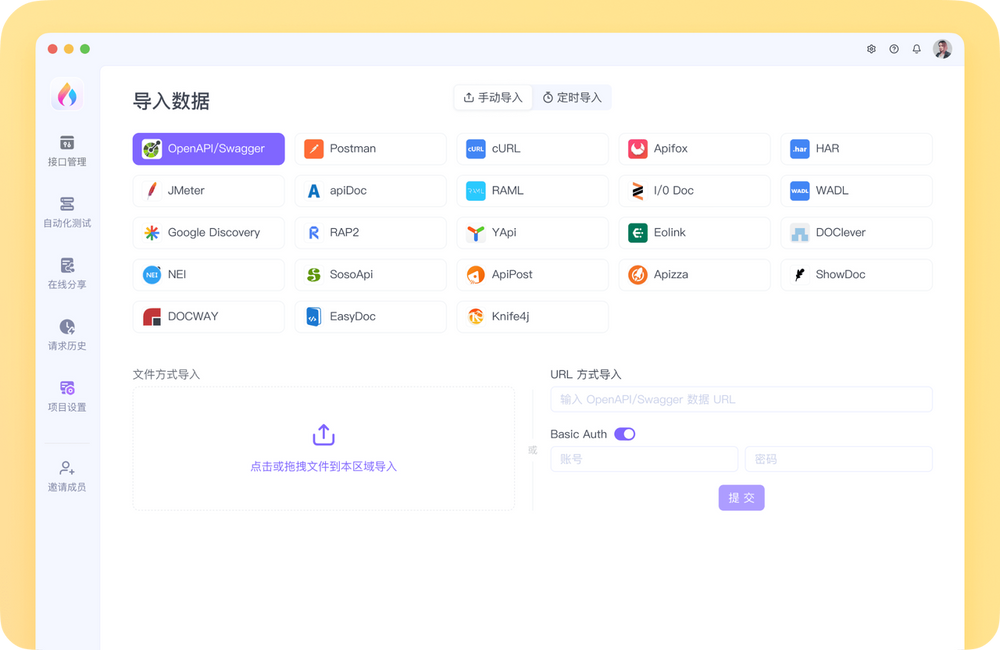View 请求历史 from the sidebar
Viewport: 1000px width, 650px height.
point(67,335)
